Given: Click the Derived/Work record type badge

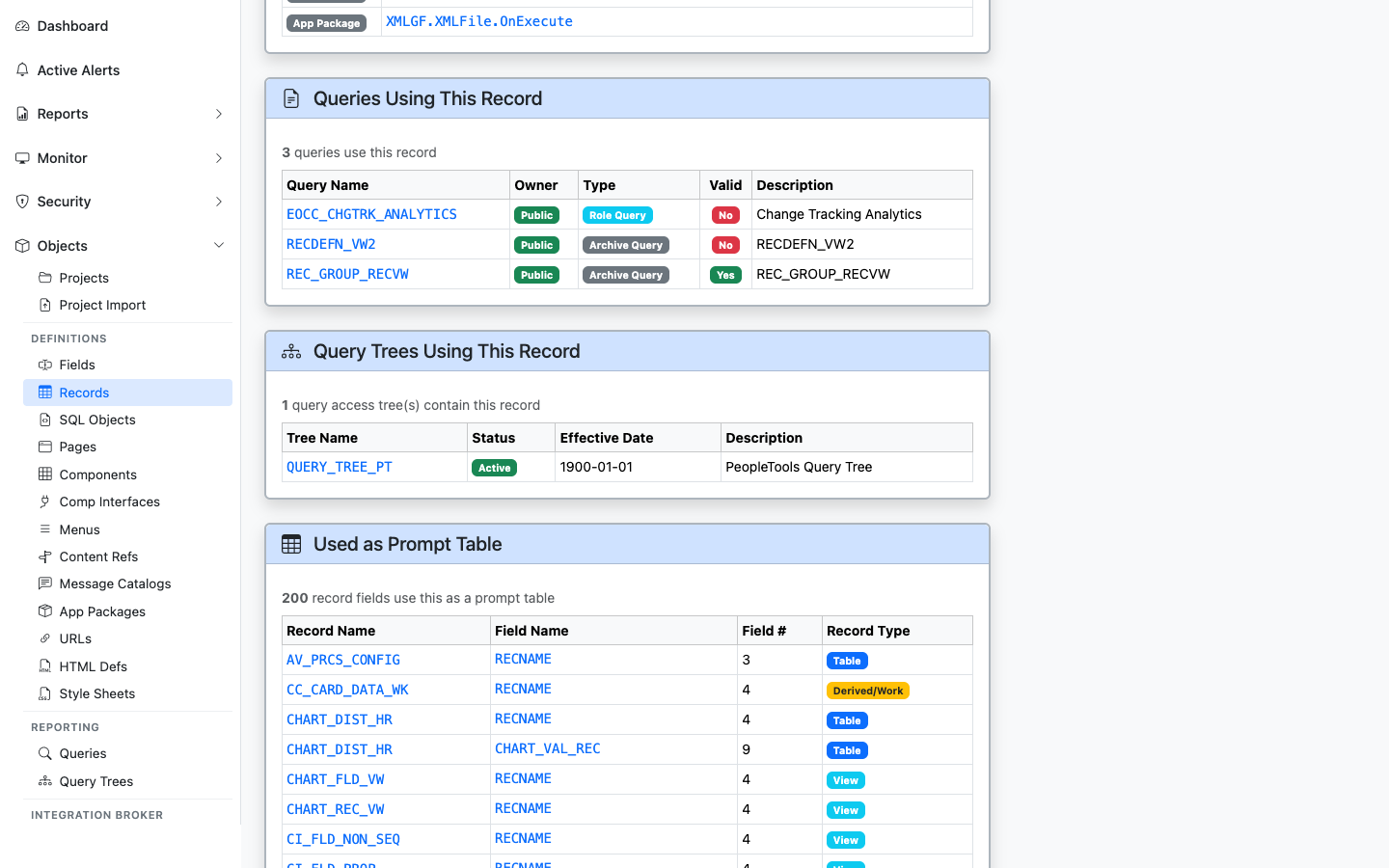Looking at the screenshot, I should (868, 691).
